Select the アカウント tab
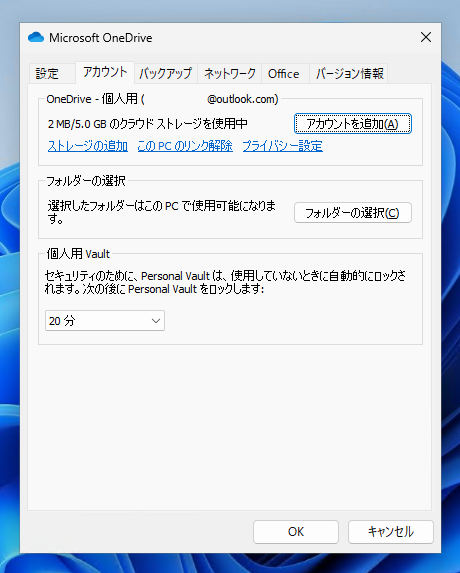Image resolution: width=460 pixels, height=573 pixels. [x=105, y=72]
